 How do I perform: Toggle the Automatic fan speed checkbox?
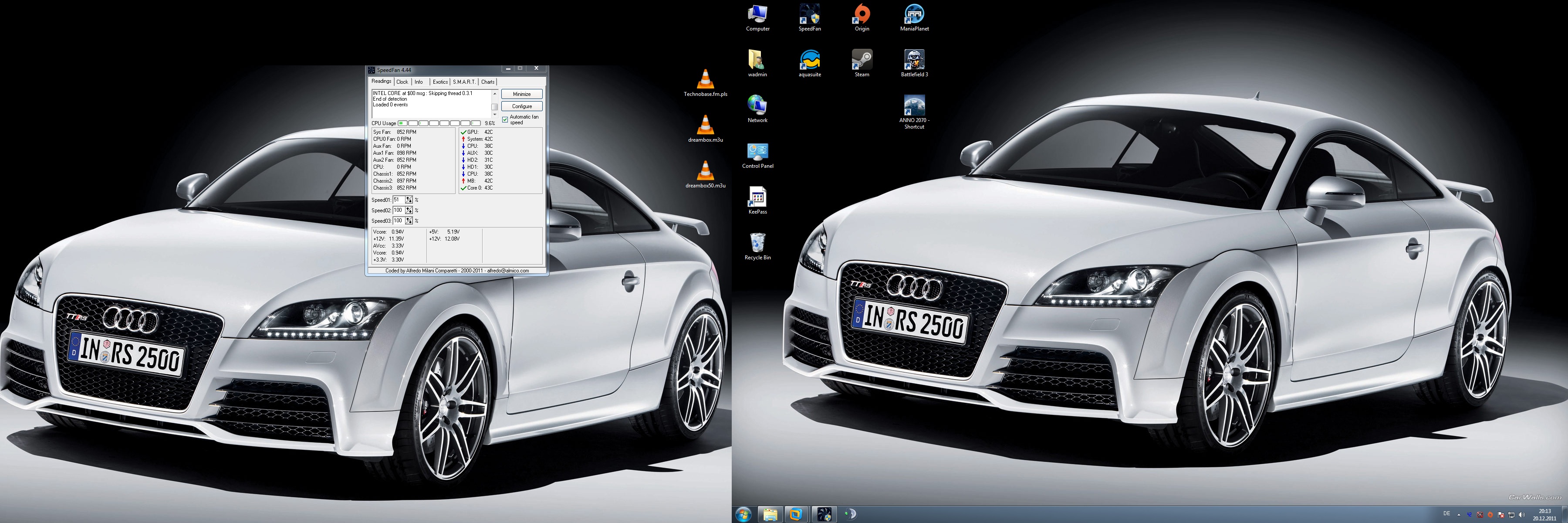pos(505,119)
